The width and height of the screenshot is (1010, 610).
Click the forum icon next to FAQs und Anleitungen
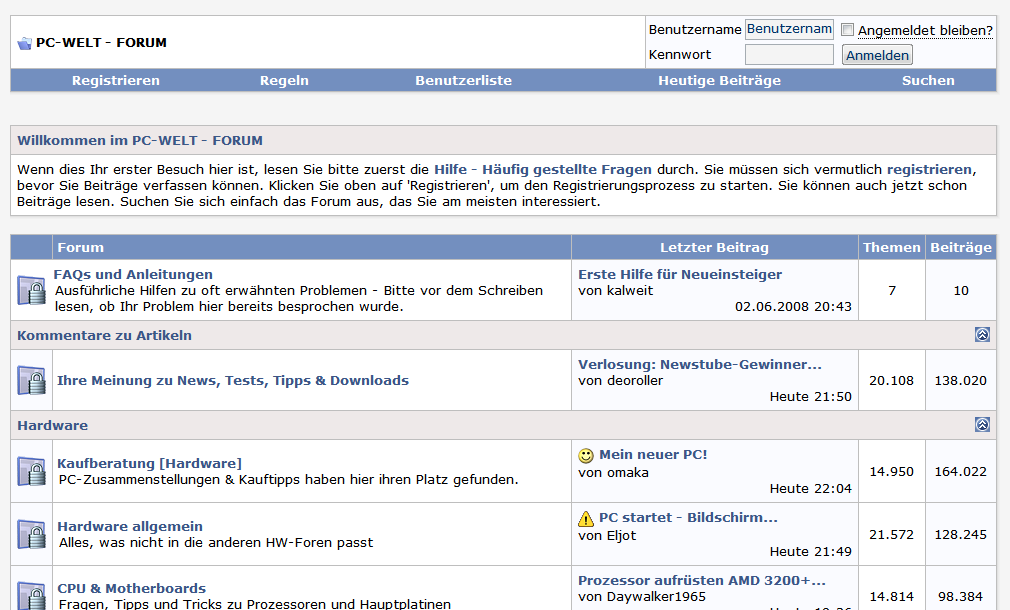(30, 290)
